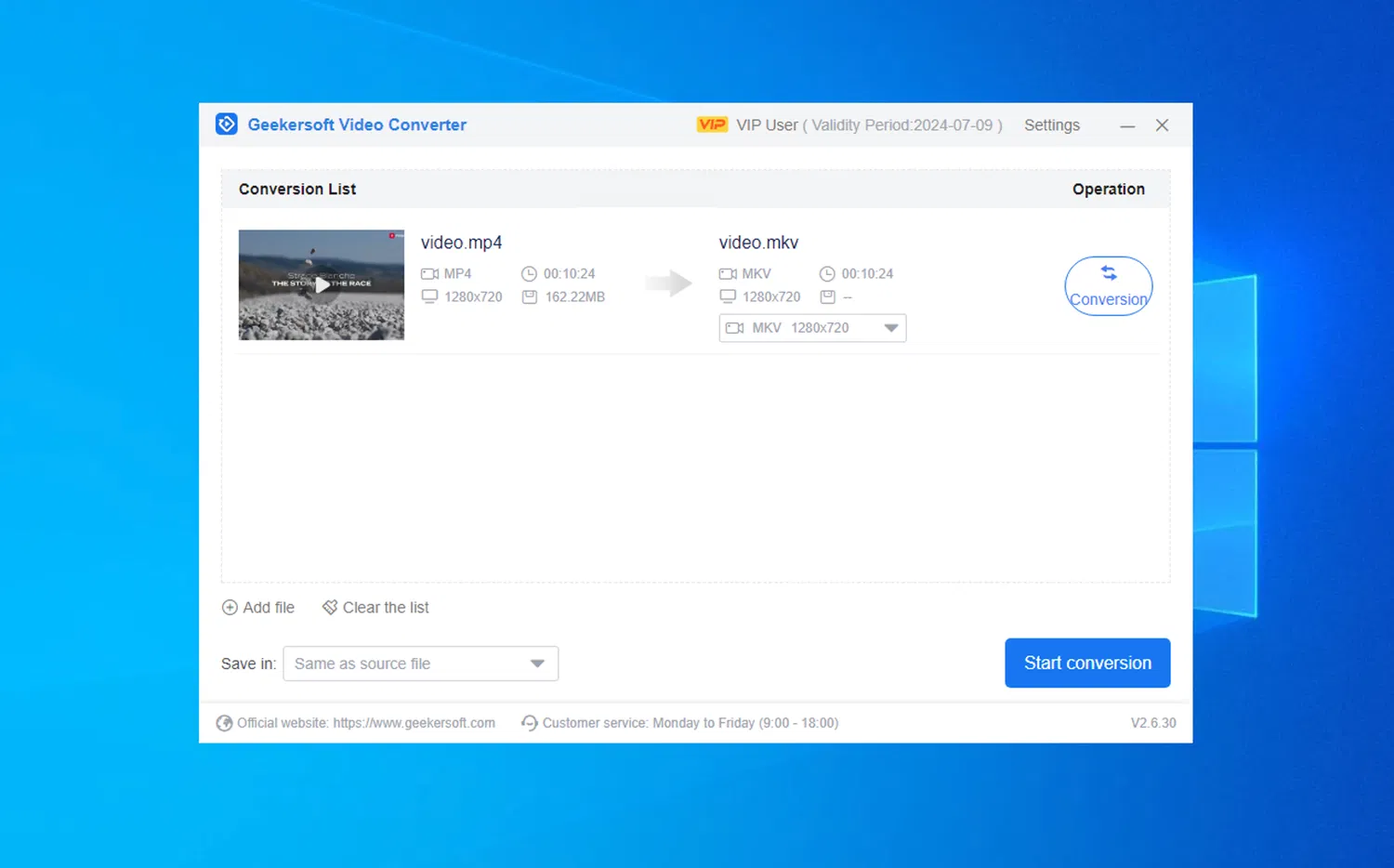
Task: Click the globe icon beside Official website
Action: (x=225, y=723)
